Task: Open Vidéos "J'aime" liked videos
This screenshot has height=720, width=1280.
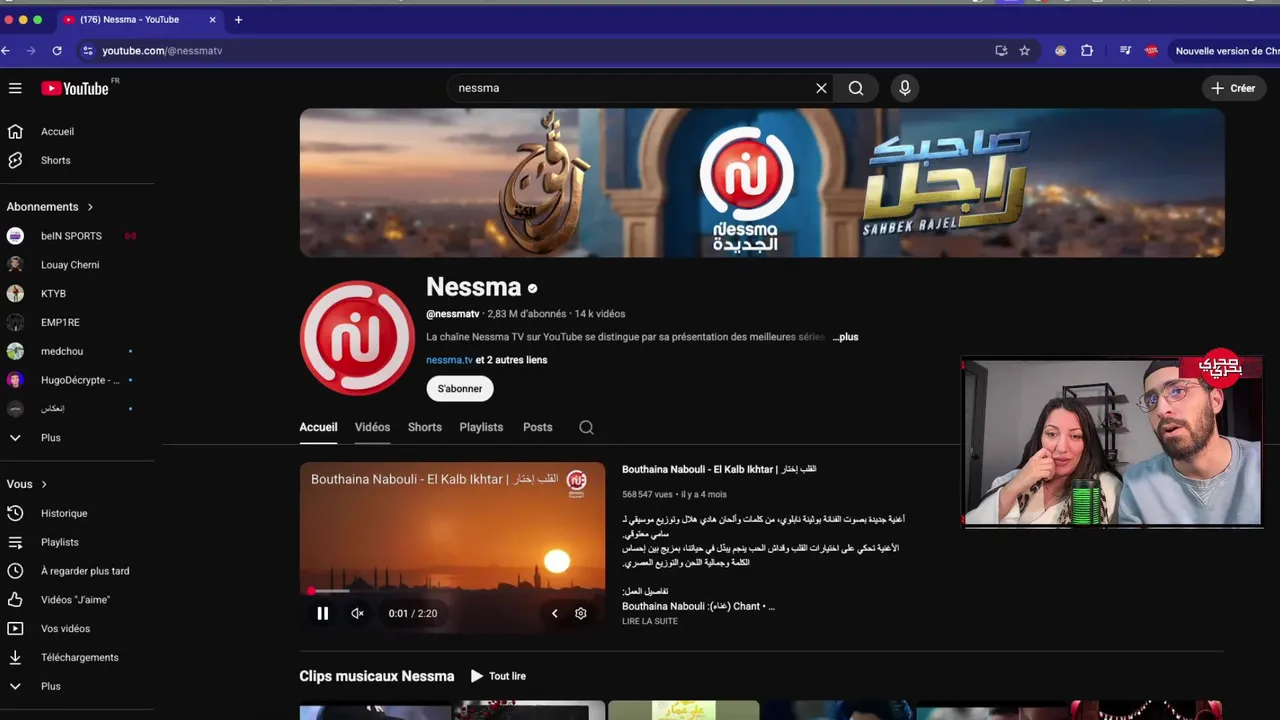Action: click(75, 600)
